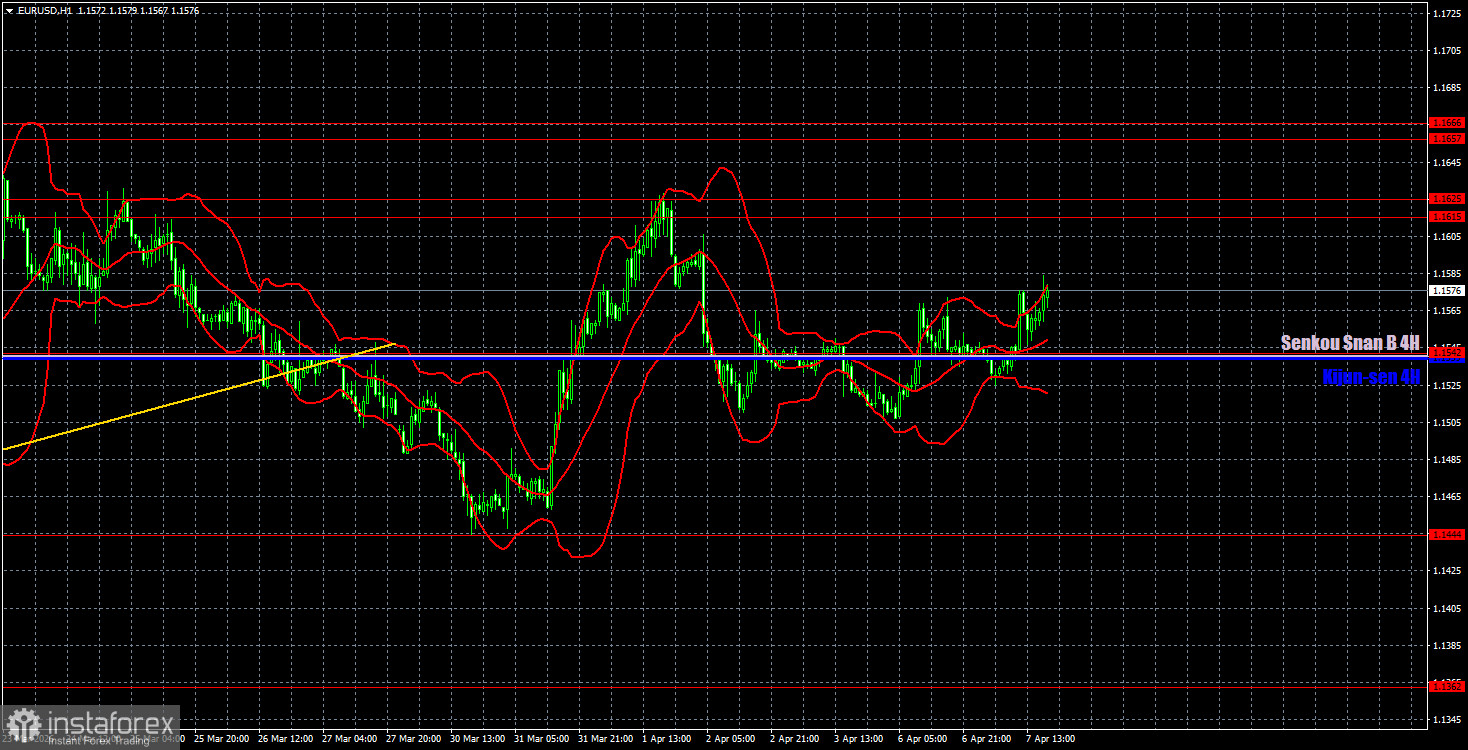
Task: Click the 1.1425 price scale value
Action: point(1447,571)
